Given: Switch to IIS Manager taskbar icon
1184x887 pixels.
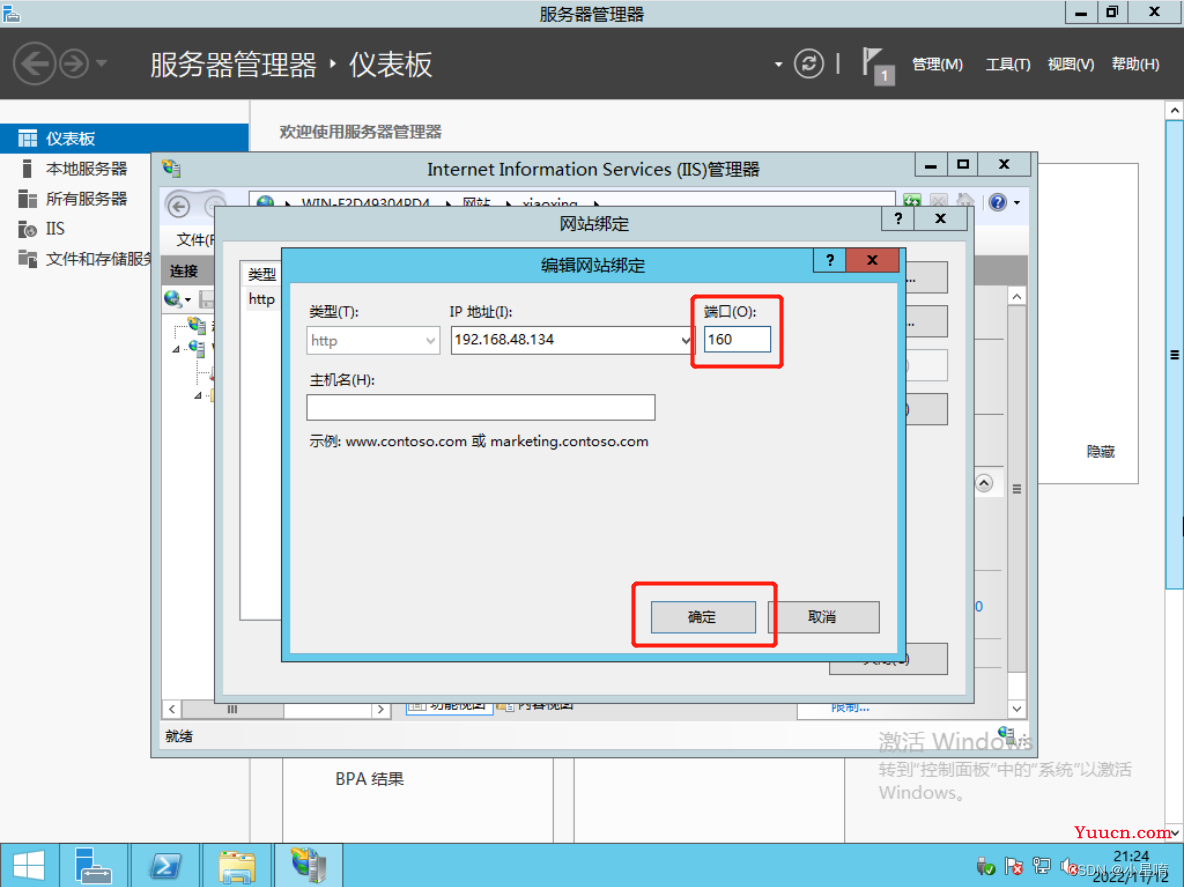Looking at the screenshot, I should pos(308,865).
